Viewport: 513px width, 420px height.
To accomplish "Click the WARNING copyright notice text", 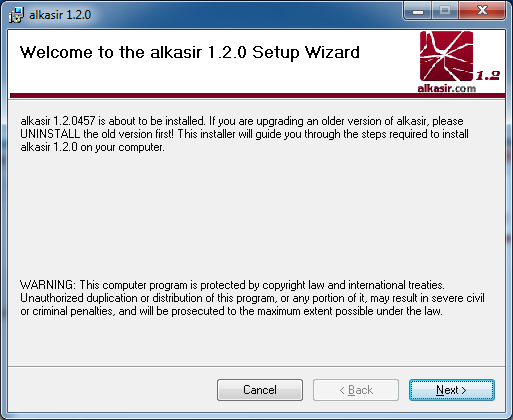I will [252, 298].
